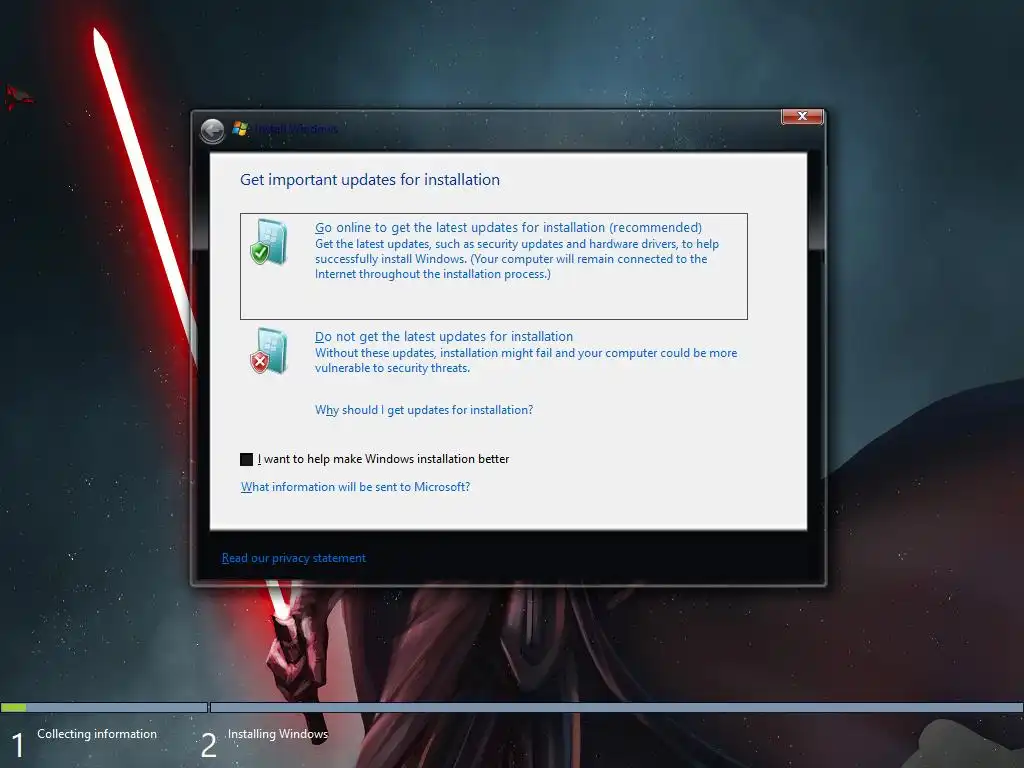The height and width of the screenshot is (768, 1024).
Task: Click the back arrow button in installer
Action: (x=212, y=131)
